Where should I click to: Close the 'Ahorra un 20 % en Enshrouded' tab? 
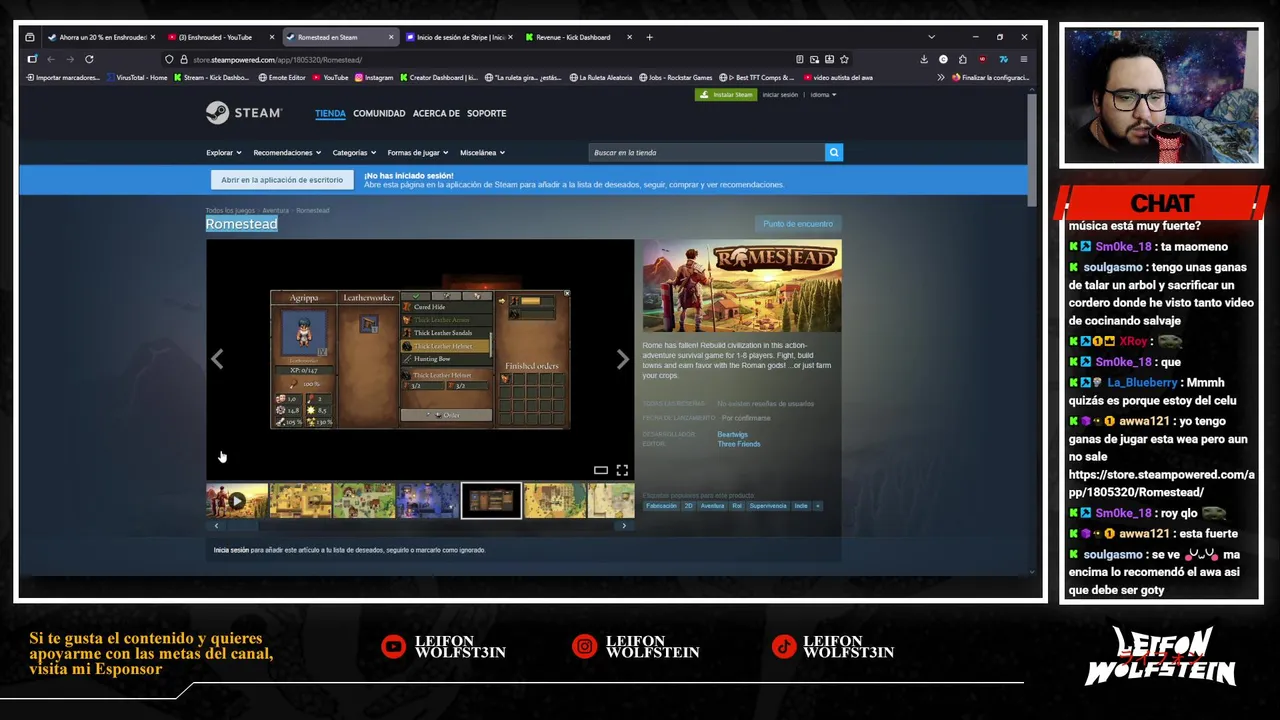pos(153,37)
